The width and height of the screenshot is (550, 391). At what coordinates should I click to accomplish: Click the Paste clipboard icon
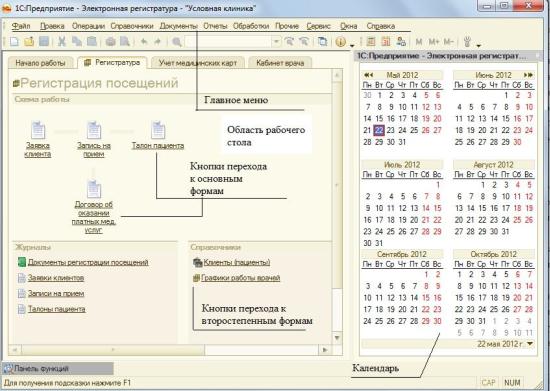tap(92, 42)
